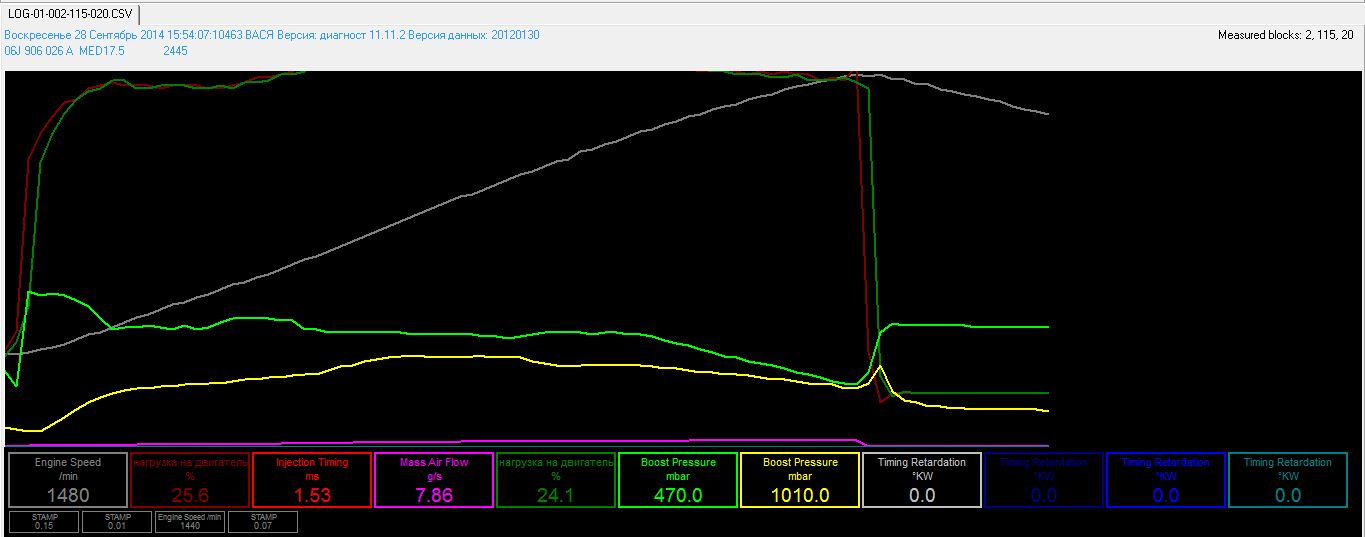This screenshot has width=1365, height=537.
Task: Toggle the gray Engine Speed channel box
Action: coord(68,480)
